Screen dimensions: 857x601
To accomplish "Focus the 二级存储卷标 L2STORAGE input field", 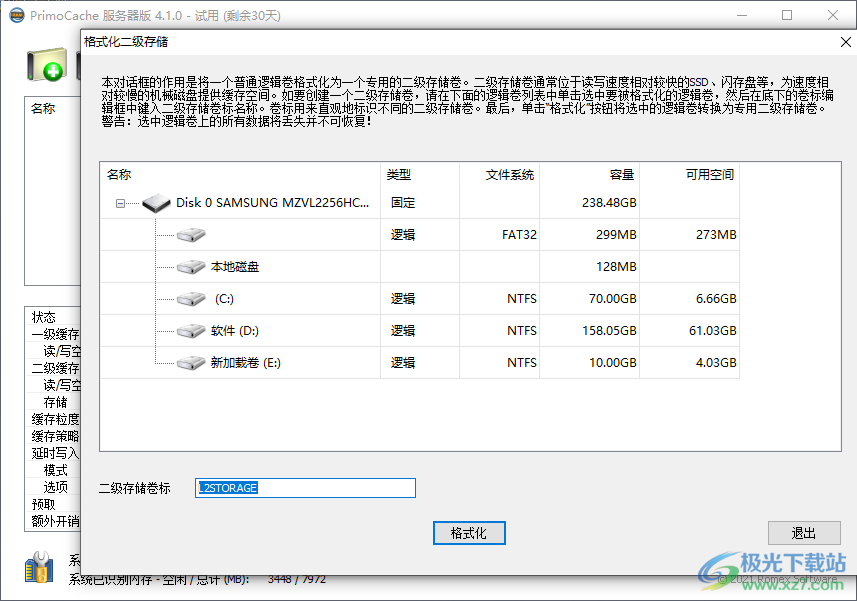I will [x=306, y=488].
